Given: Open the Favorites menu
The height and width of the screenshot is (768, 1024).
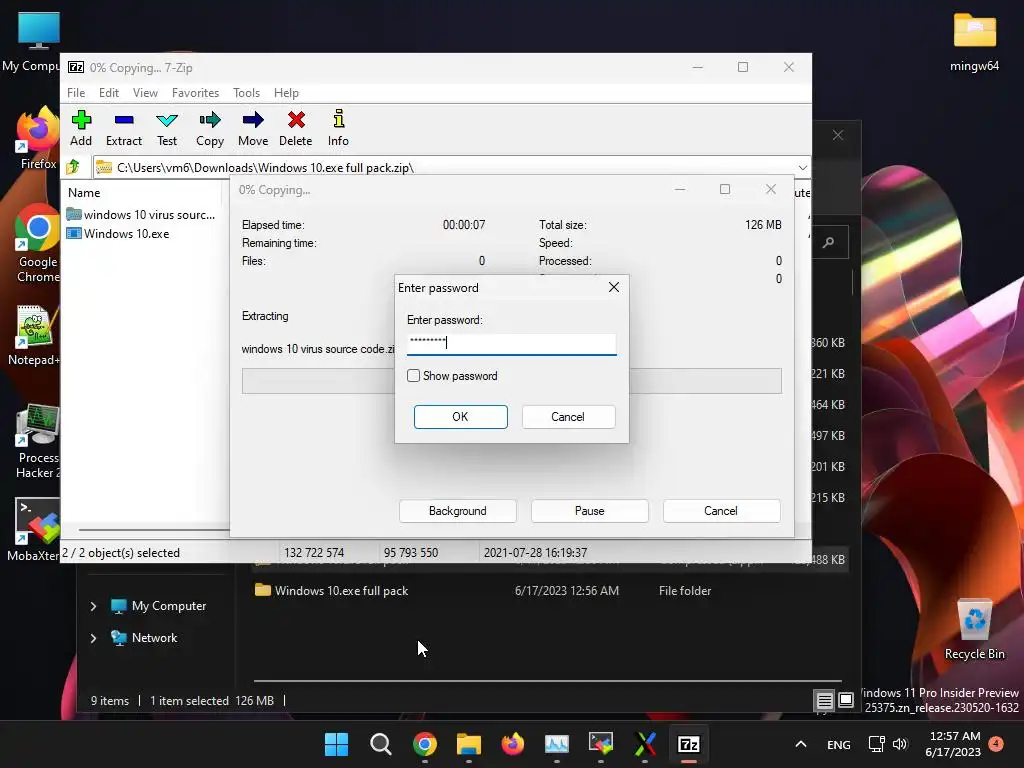Looking at the screenshot, I should pos(195,93).
